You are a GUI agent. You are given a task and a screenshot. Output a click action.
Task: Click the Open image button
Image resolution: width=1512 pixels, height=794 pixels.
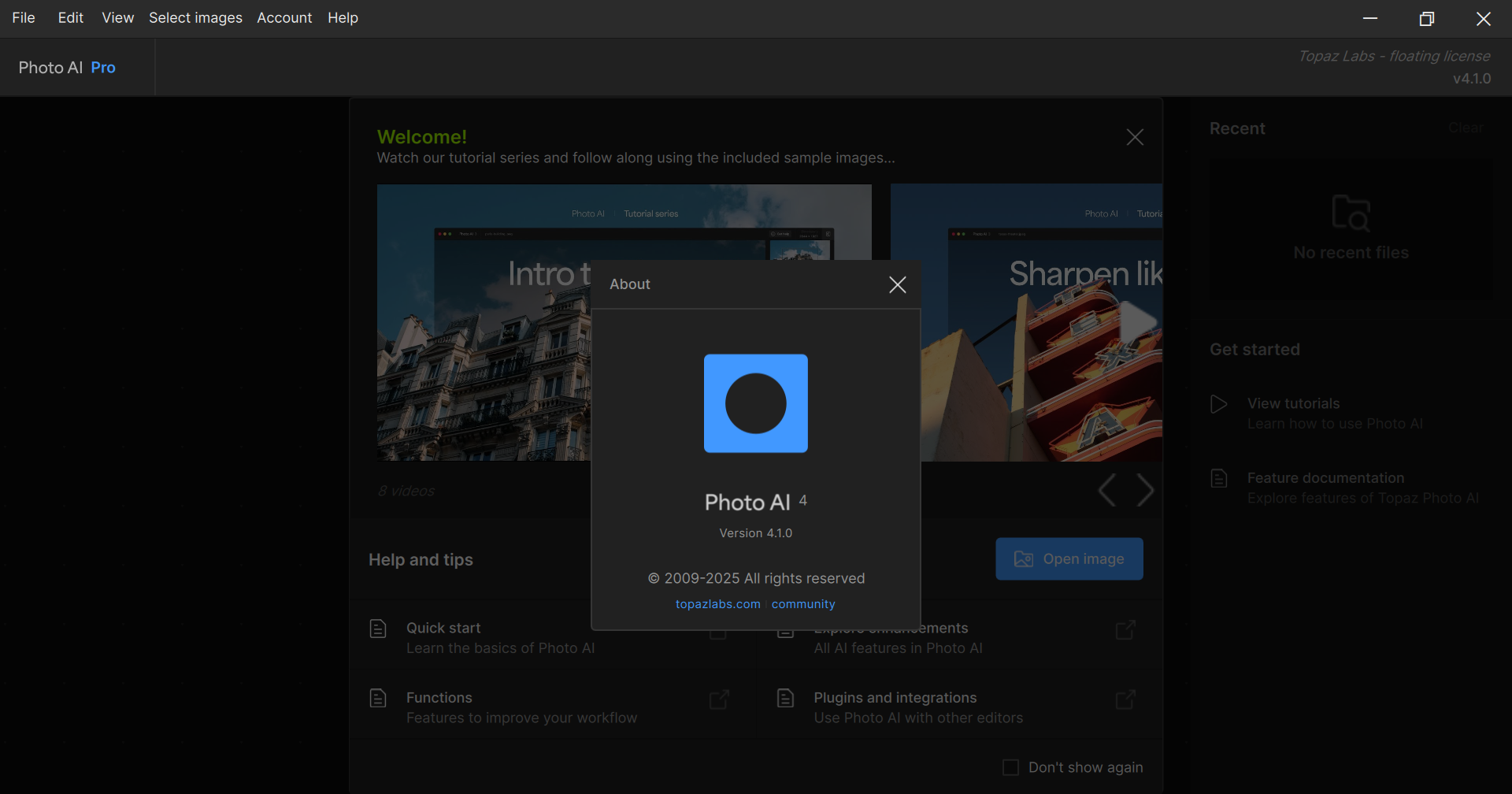[1069, 558]
